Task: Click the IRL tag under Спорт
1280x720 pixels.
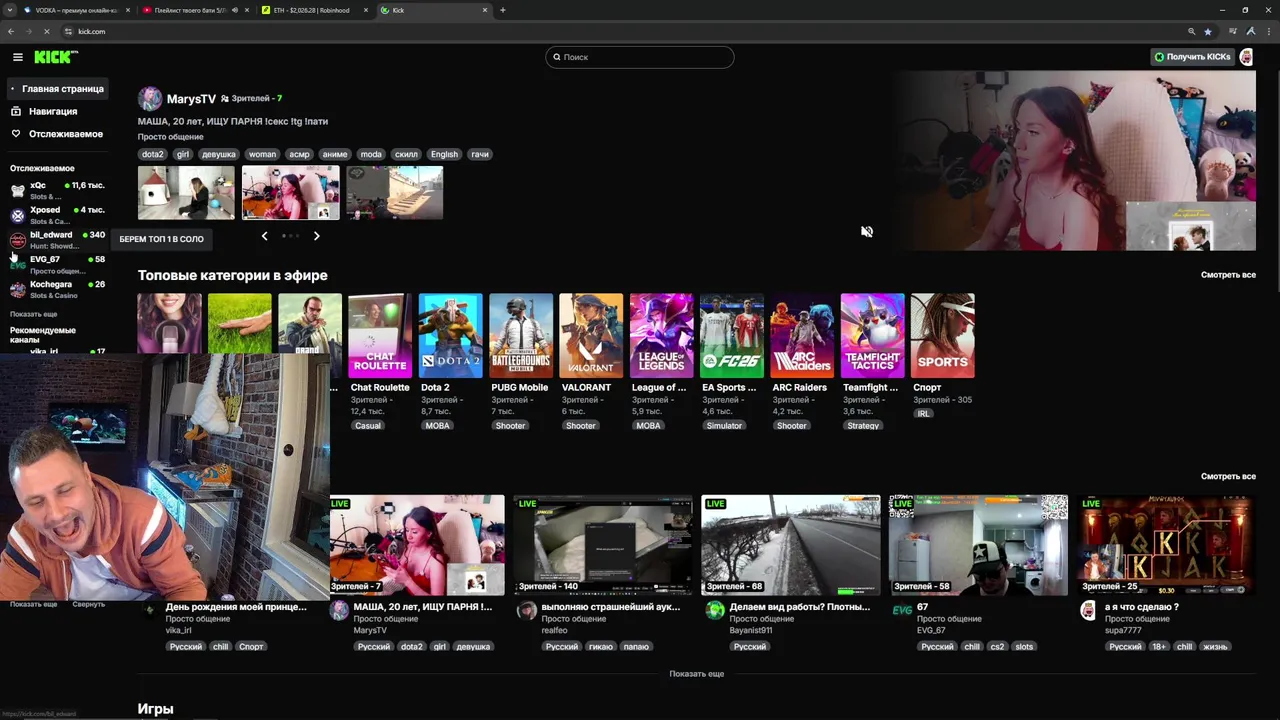Action: (x=923, y=413)
